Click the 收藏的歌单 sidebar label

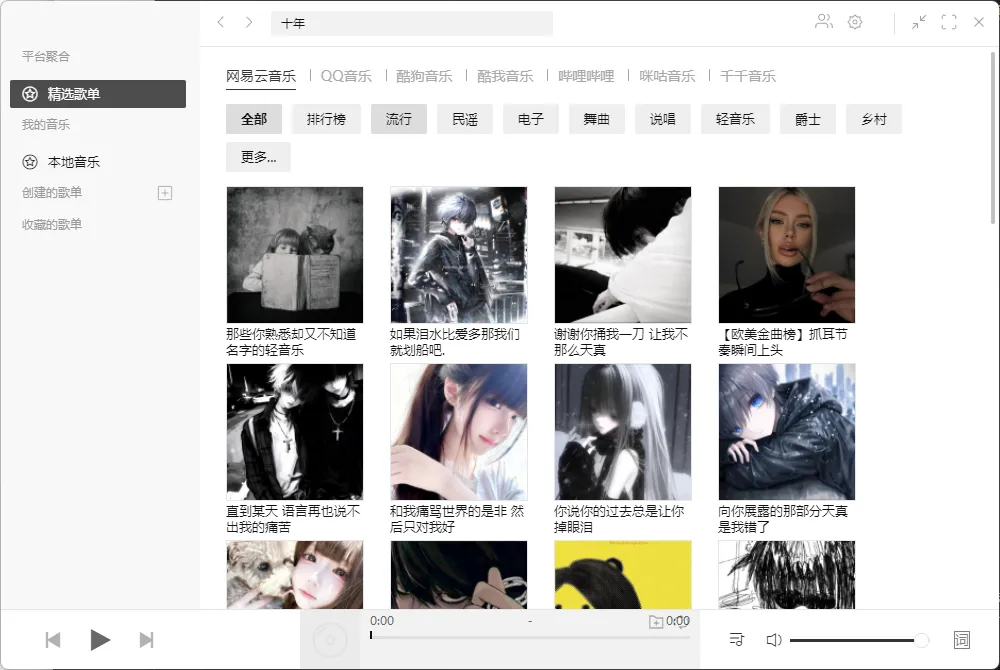(52, 224)
